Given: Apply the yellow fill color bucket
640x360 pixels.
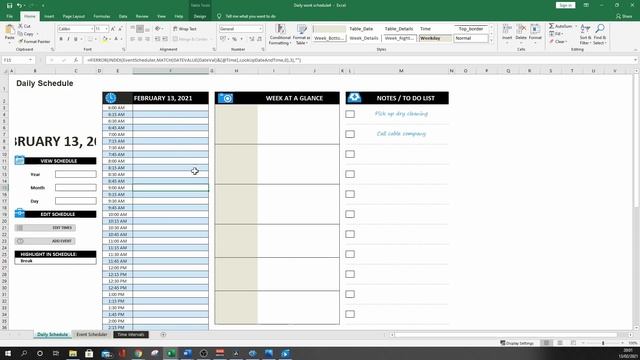Looking at the screenshot, I should coord(104,39).
